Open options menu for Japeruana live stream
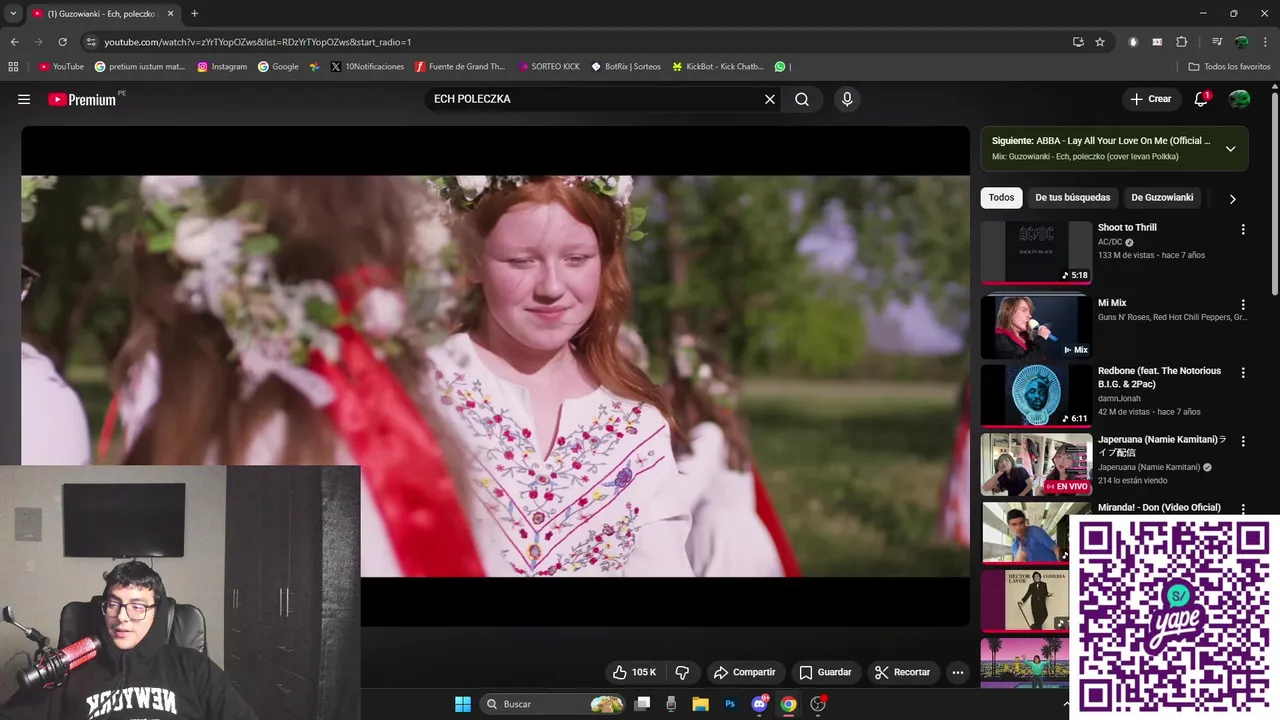Viewport: 1280px width, 720px height. [x=1243, y=441]
